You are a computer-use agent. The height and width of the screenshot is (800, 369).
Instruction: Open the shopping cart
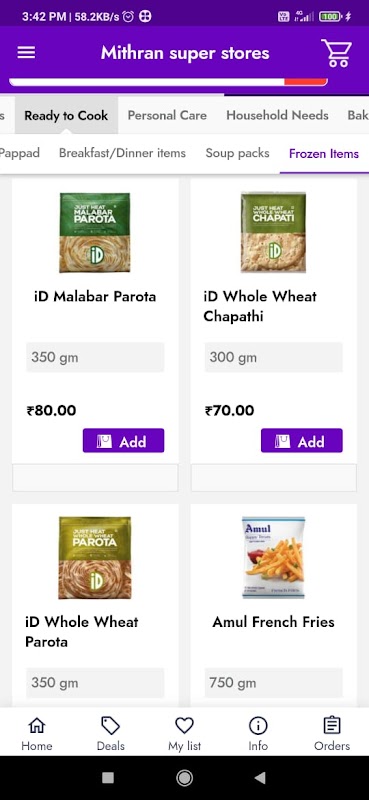tap(336, 53)
